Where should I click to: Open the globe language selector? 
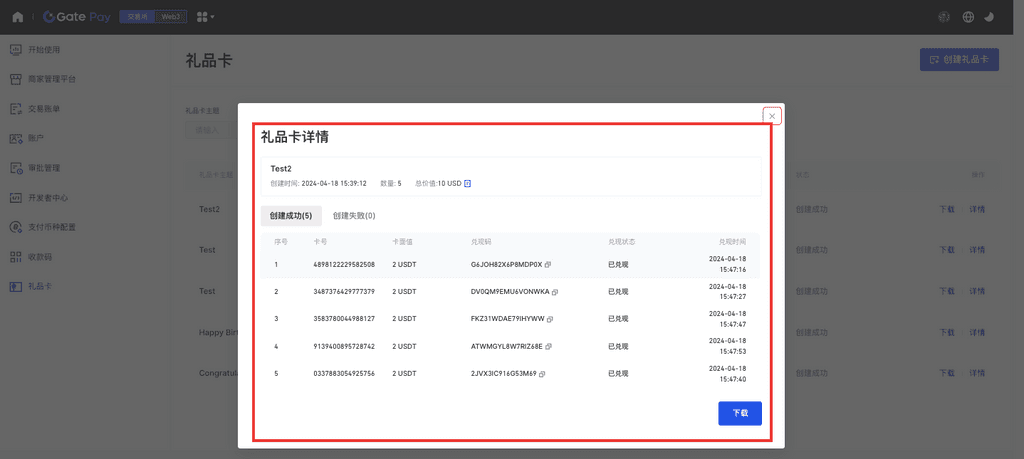click(x=968, y=17)
